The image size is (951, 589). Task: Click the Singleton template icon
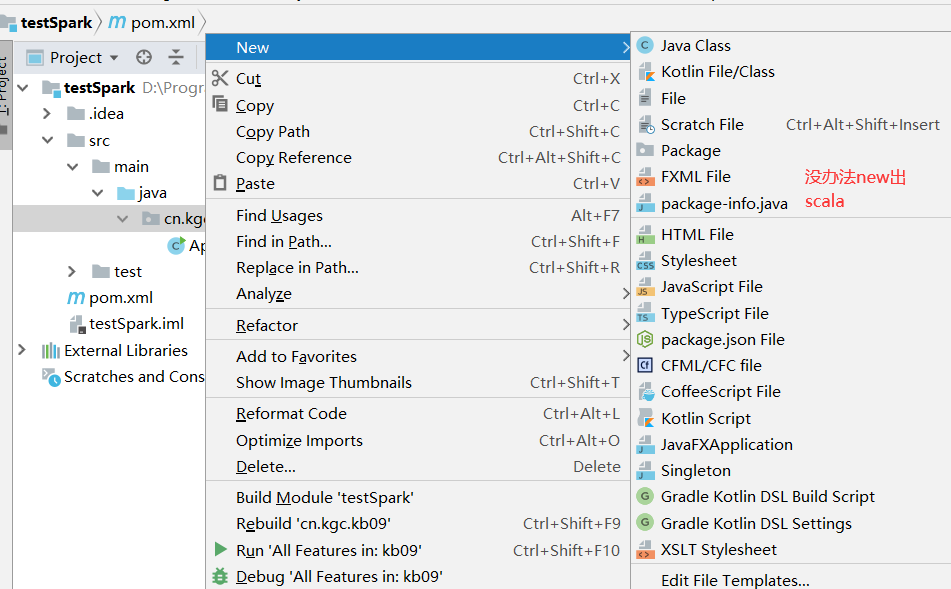pos(645,471)
